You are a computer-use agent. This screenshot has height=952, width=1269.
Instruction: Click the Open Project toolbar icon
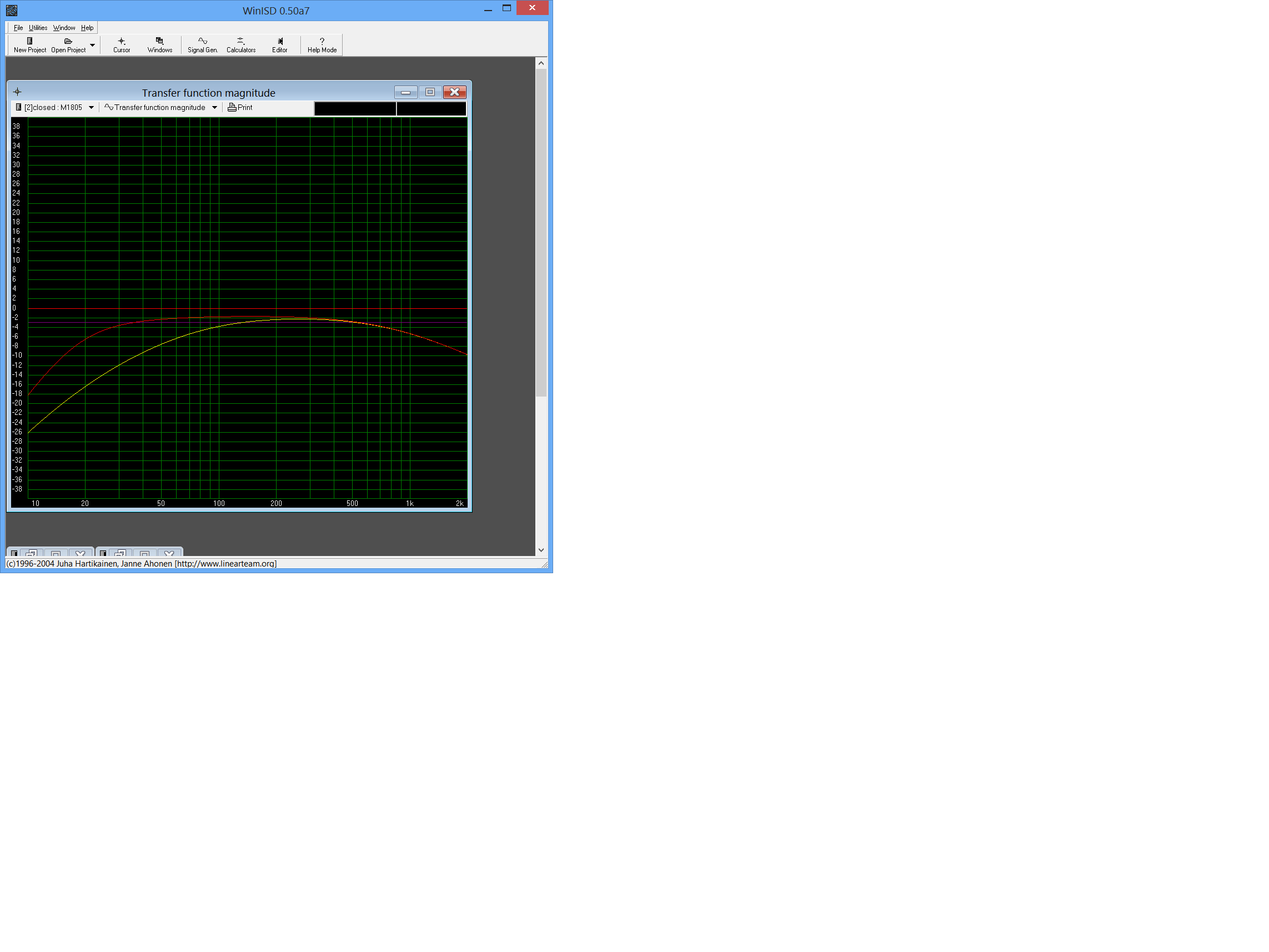pyautogui.click(x=68, y=45)
